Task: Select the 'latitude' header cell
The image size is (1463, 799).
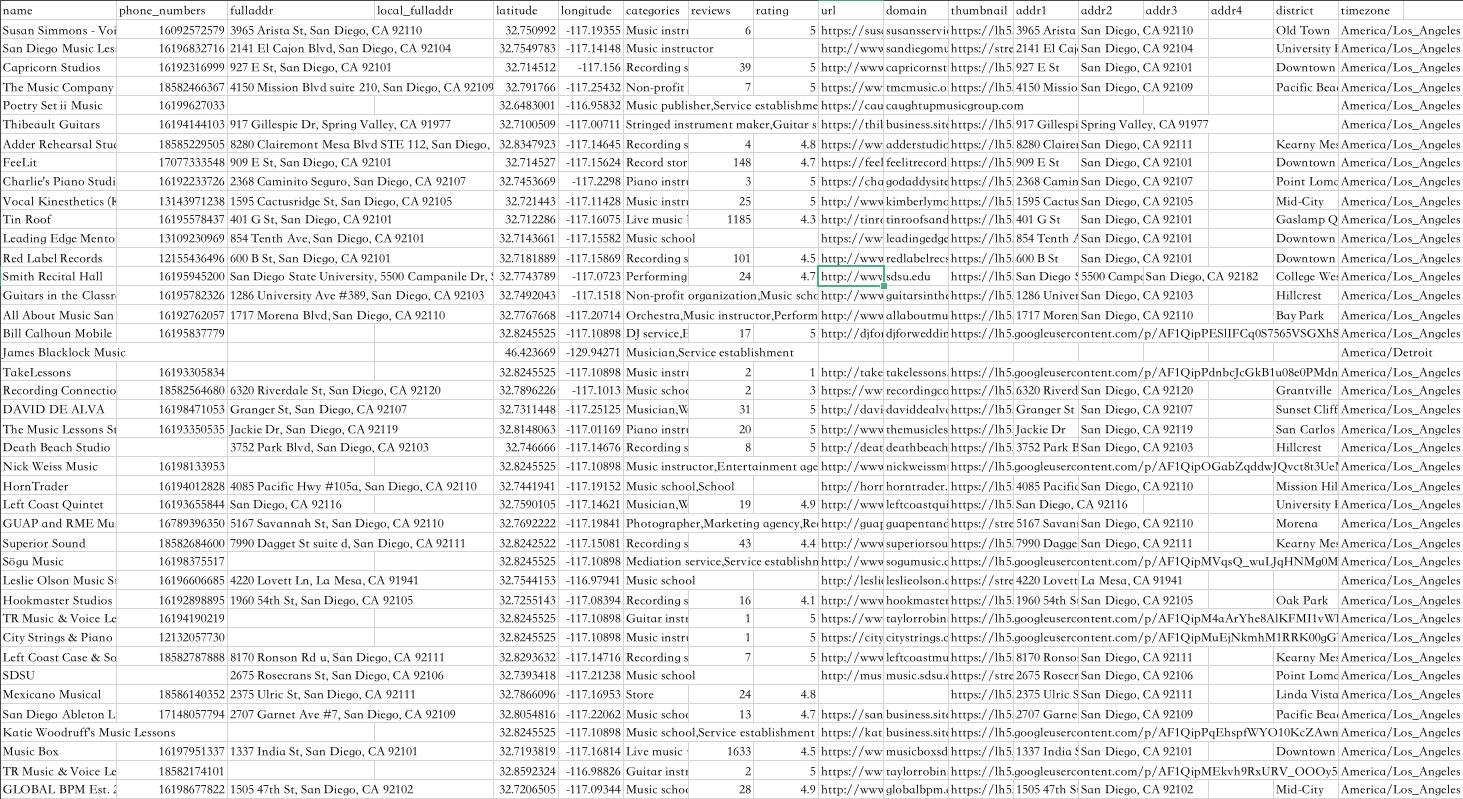Action: 525,10
